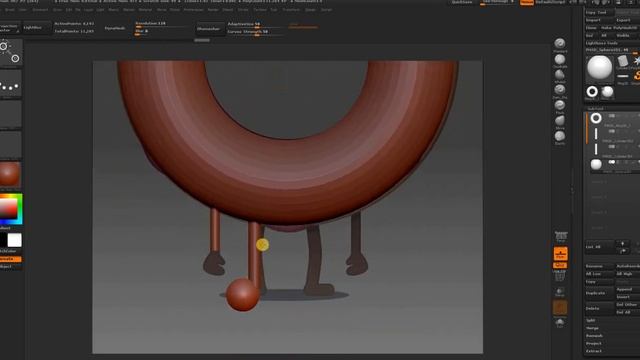Click the Del All button
Screen dimensions: 640x360
point(628,312)
